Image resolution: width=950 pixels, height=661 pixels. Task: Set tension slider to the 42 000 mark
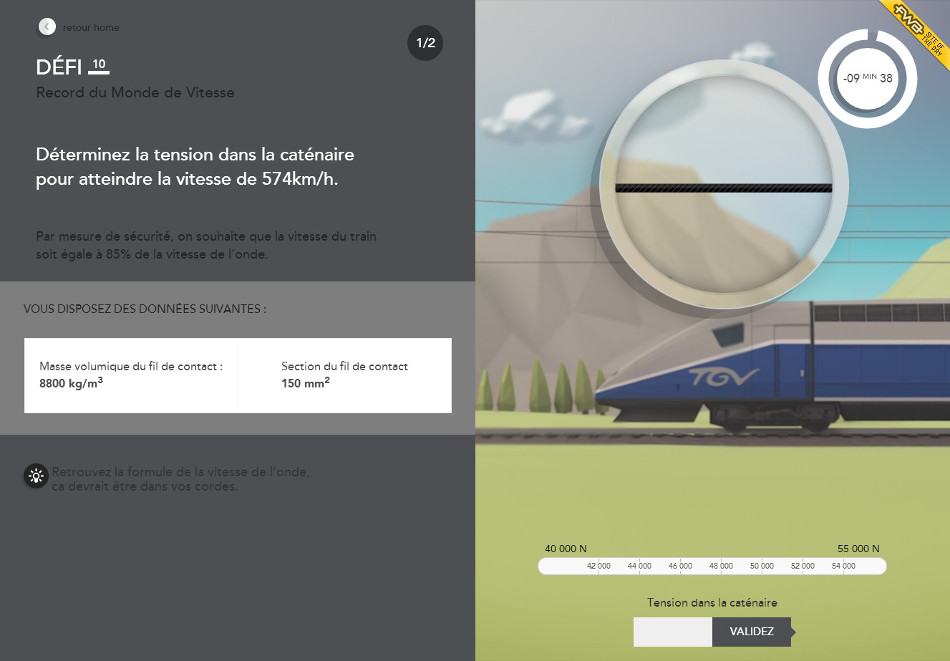pyautogui.click(x=599, y=566)
